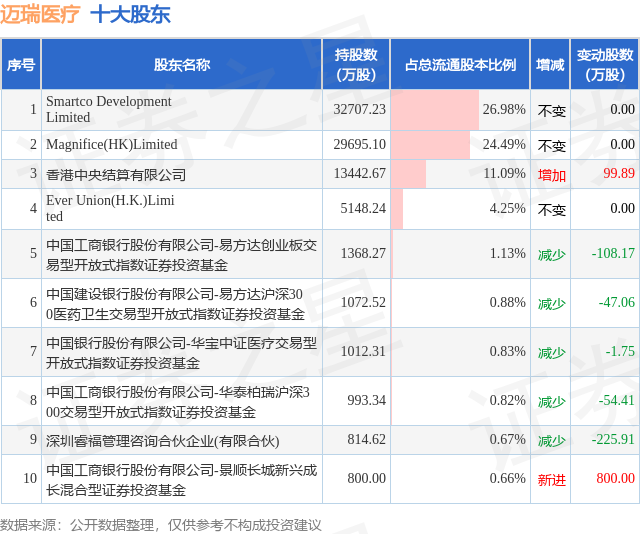640x534 pixels.
Task: Click the 24.49% percentage value
Action: [x=504, y=144]
